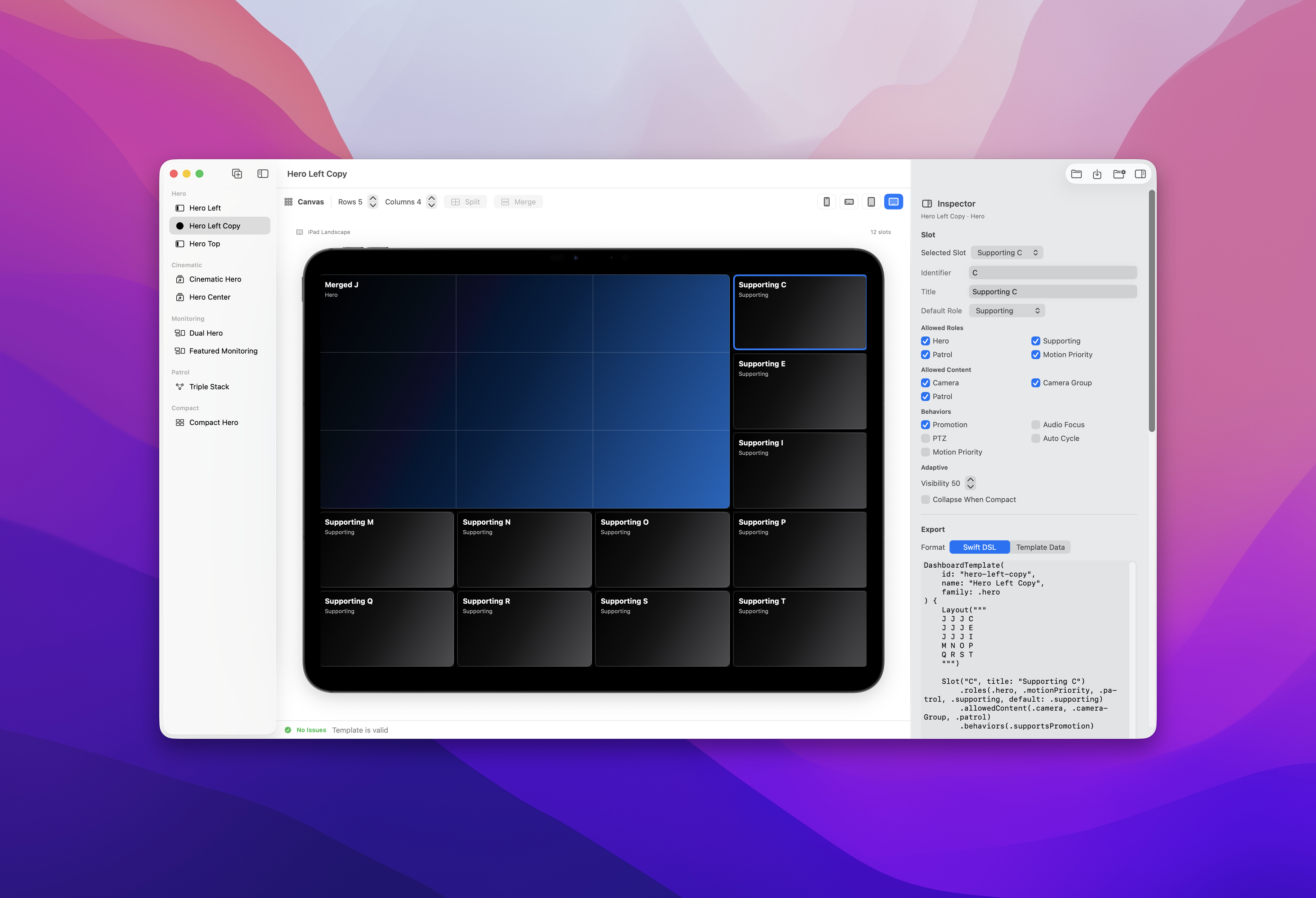Select the Supporting Q slot on the canvas
The image size is (1316, 898).
click(x=387, y=628)
